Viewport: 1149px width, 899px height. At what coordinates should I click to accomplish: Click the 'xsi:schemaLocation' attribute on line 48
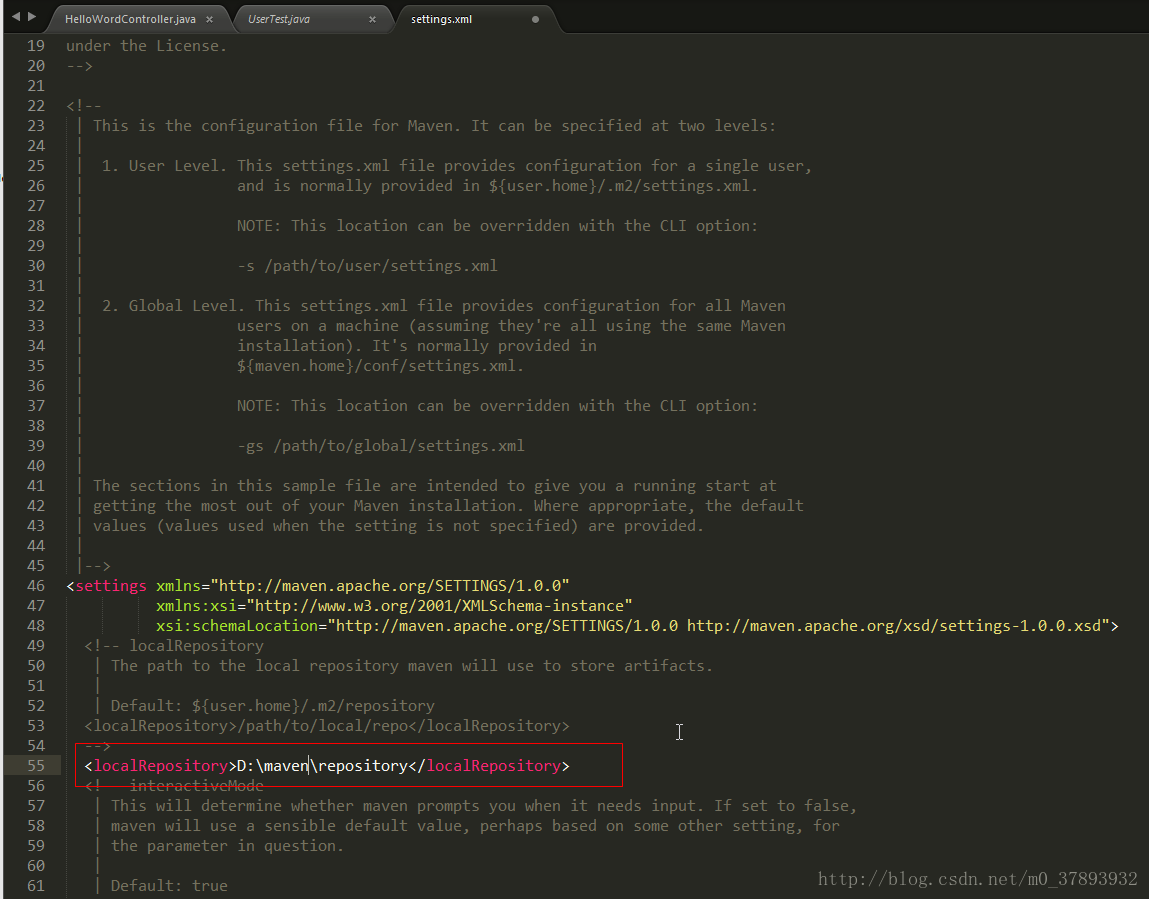237,626
